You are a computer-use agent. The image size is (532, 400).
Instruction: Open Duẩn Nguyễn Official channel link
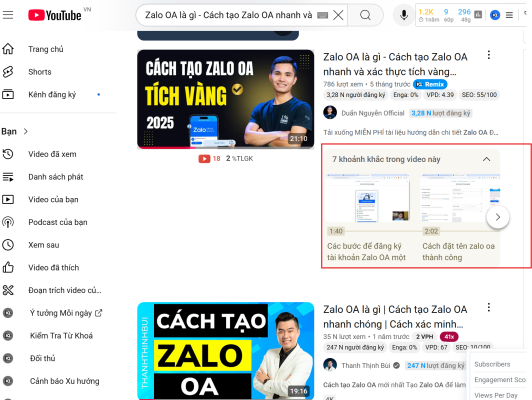[373, 113]
